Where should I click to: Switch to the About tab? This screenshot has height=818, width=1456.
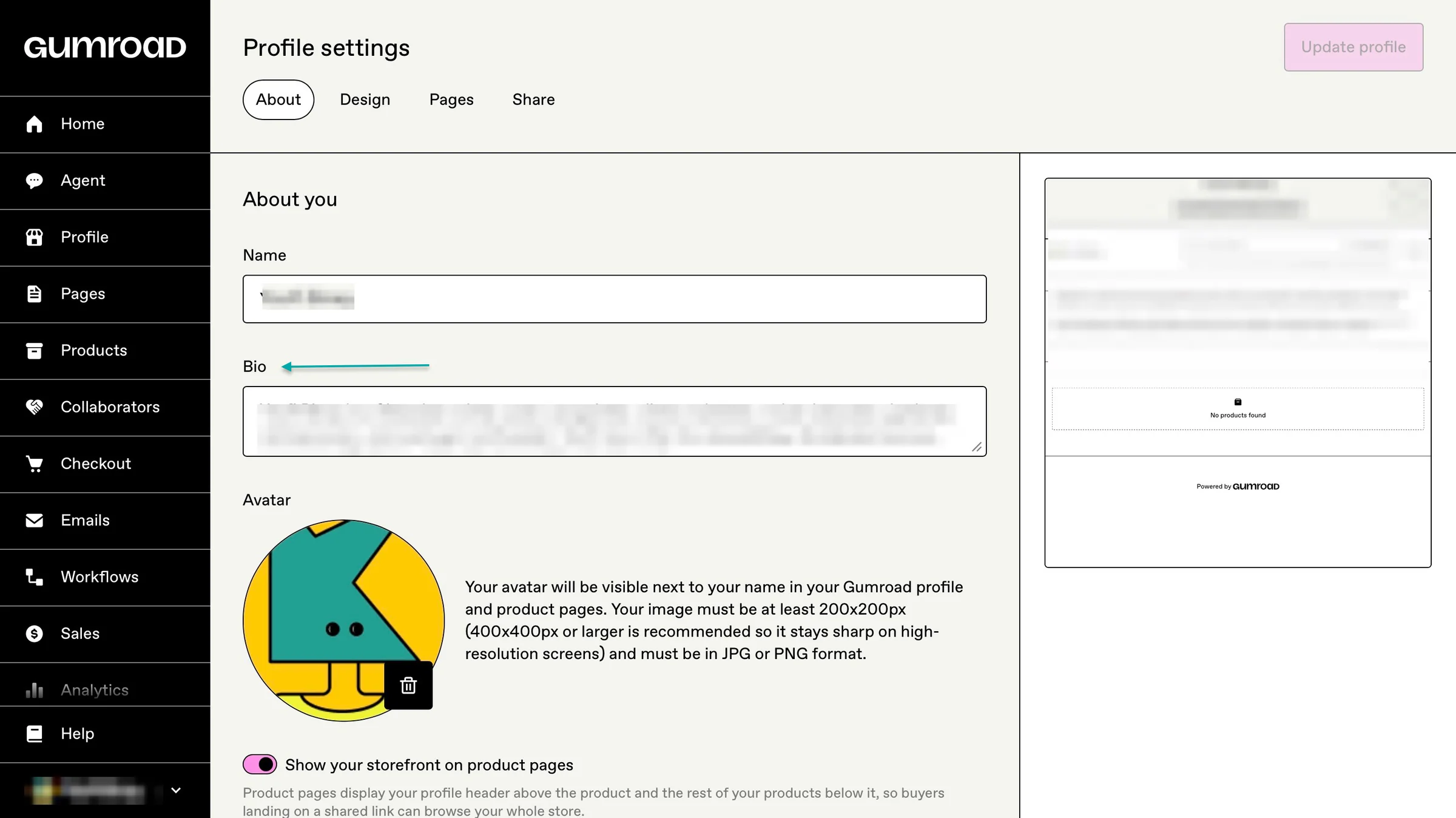[278, 100]
